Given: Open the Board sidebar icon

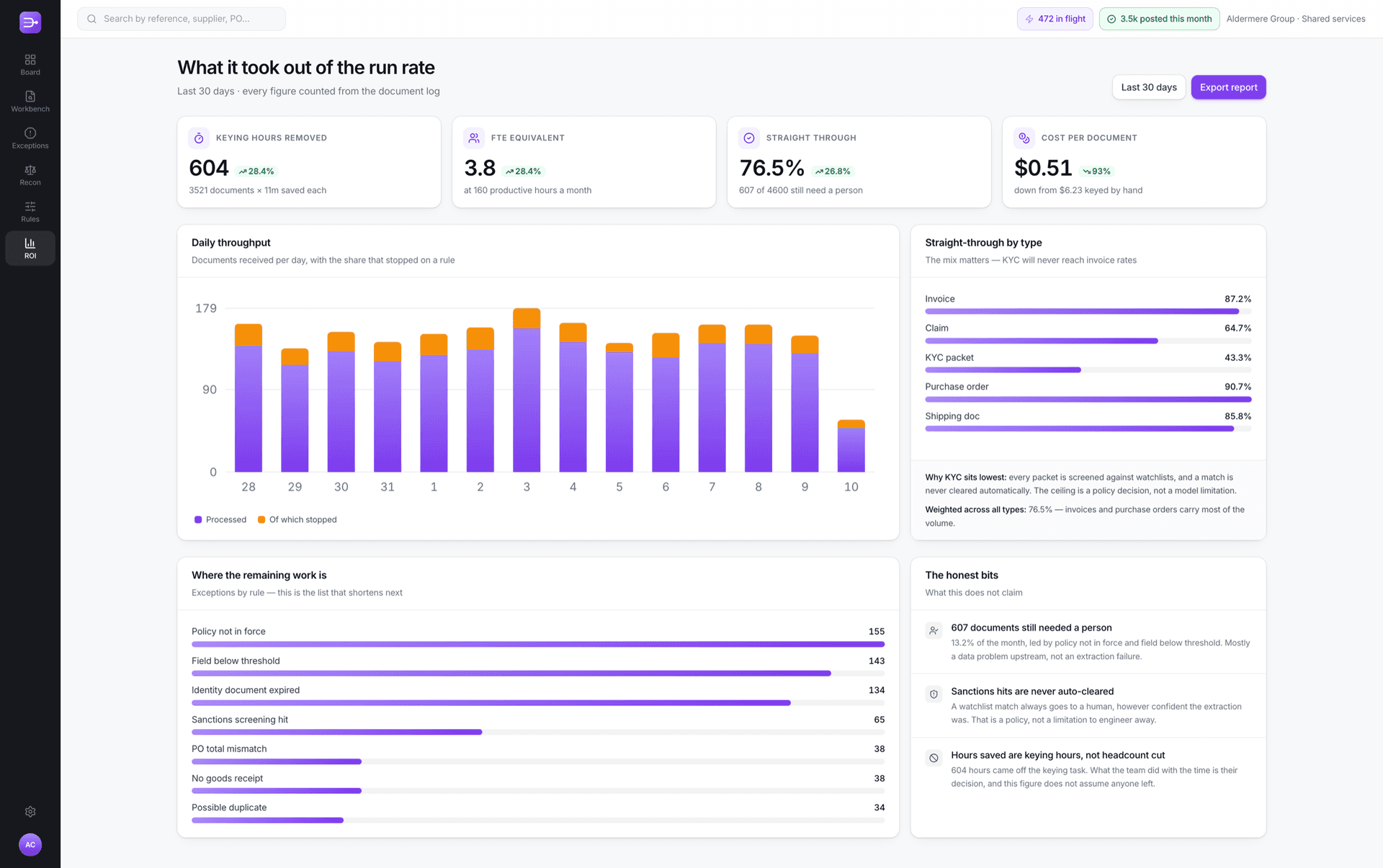Looking at the screenshot, I should coord(30,64).
